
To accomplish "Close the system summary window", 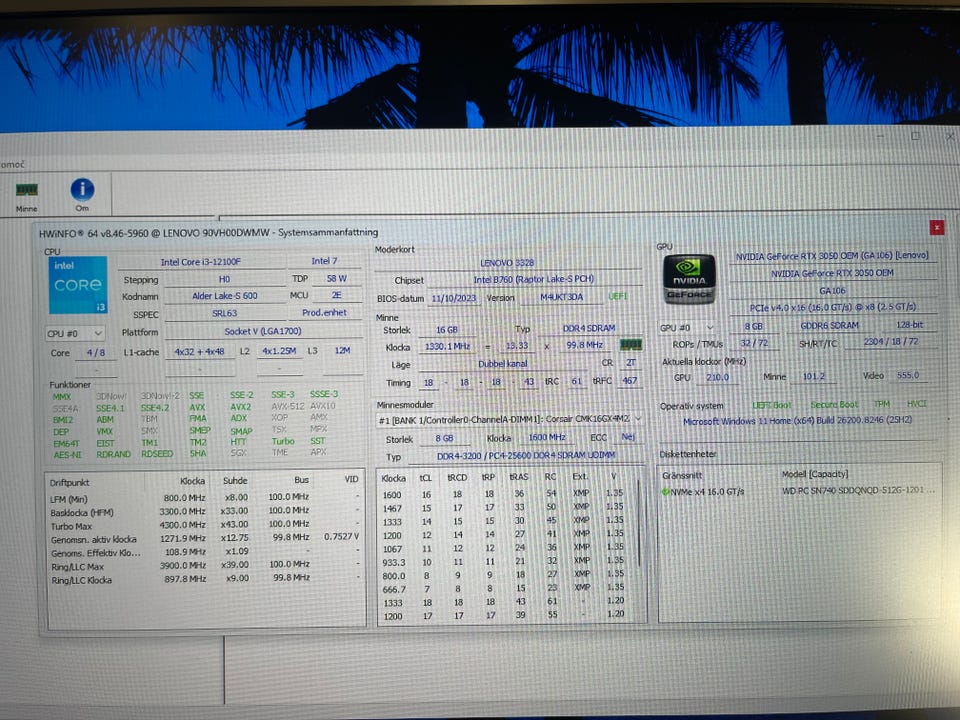I will coord(936,228).
